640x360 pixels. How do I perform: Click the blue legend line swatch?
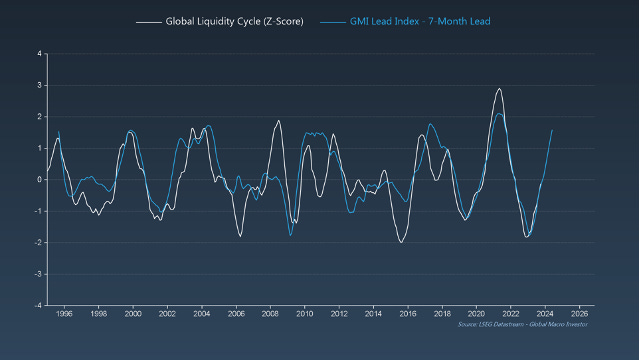point(333,22)
